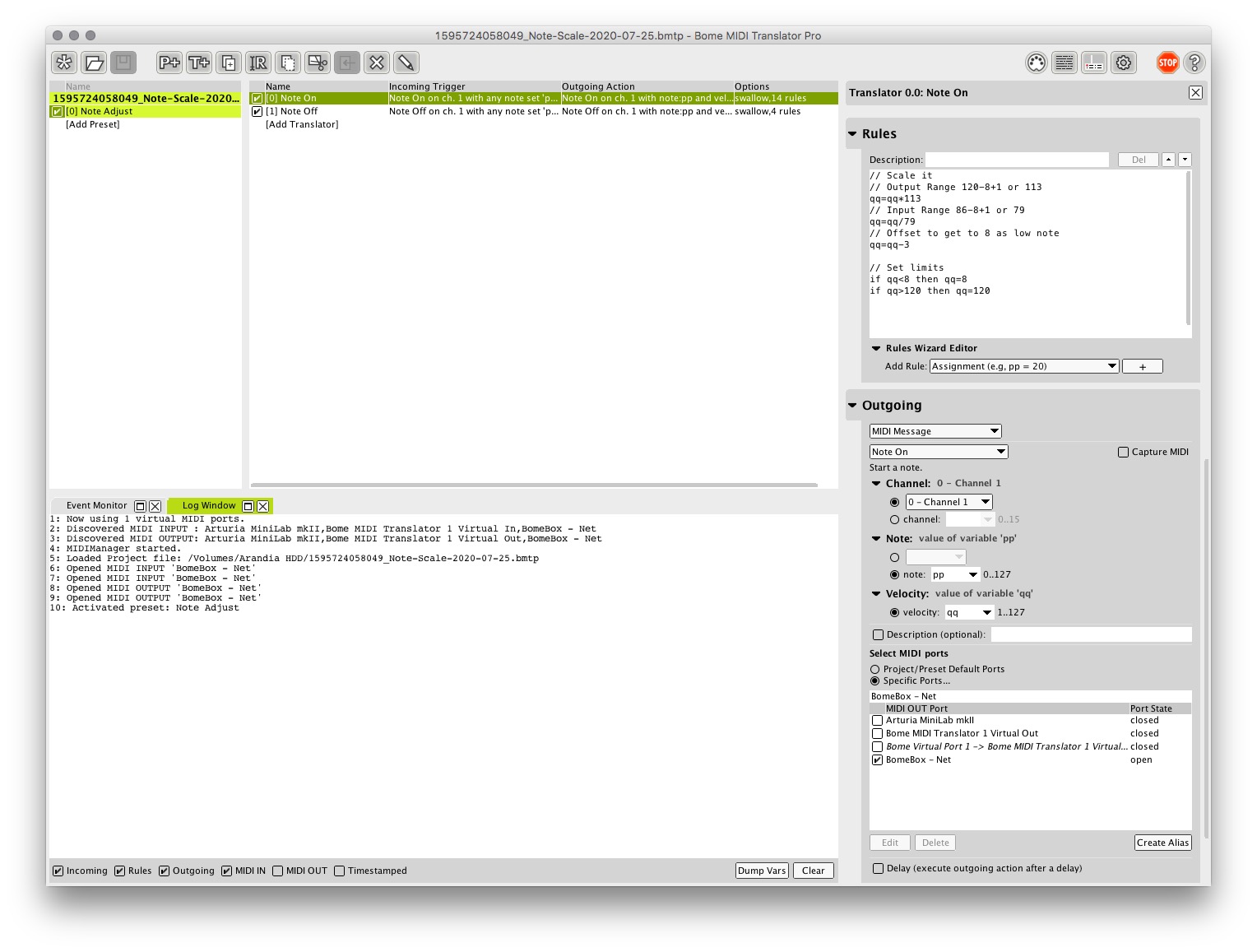Uncheck the BomeBox - Net output port
The height and width of the screenshot is (952, 1257).
[x=877, y=760]
